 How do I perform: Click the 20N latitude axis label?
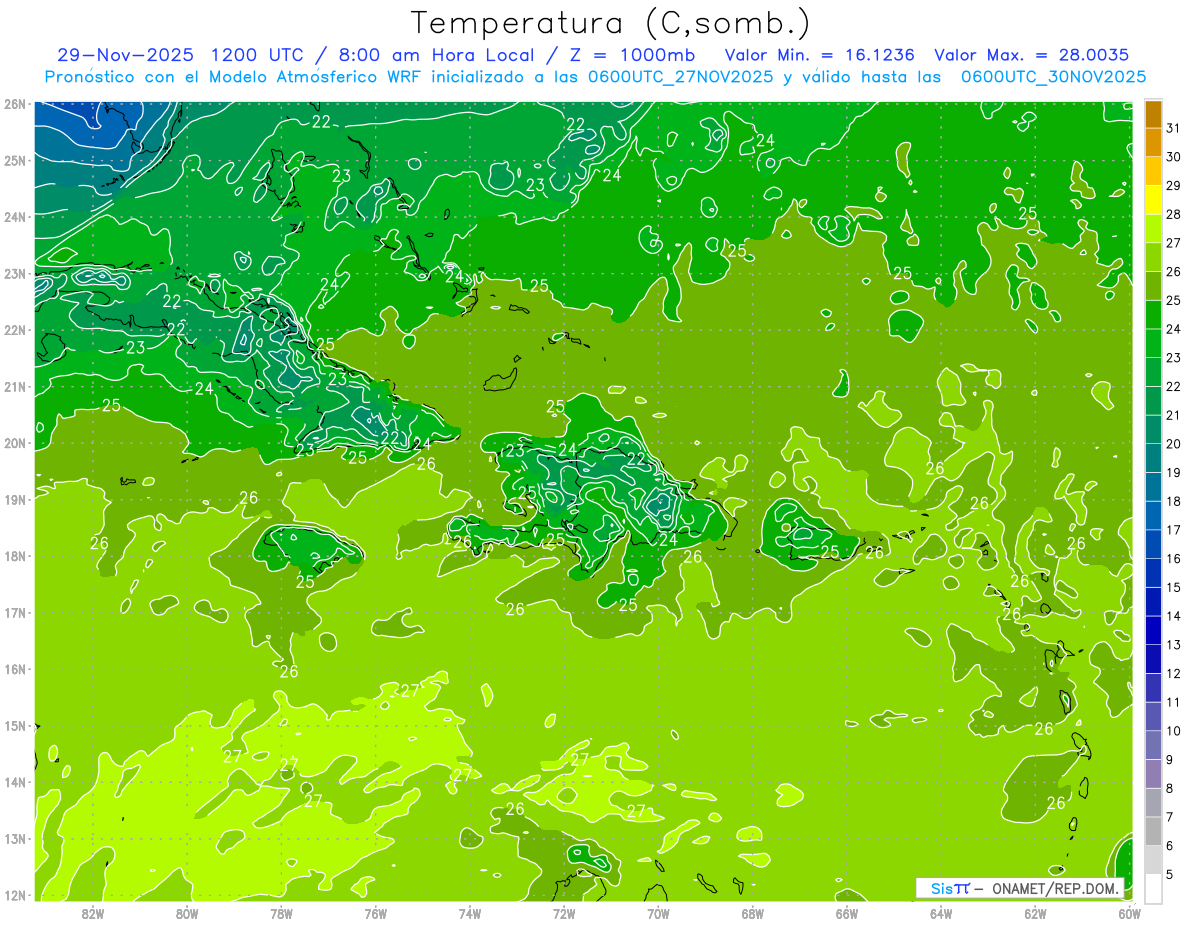point(14,442)
